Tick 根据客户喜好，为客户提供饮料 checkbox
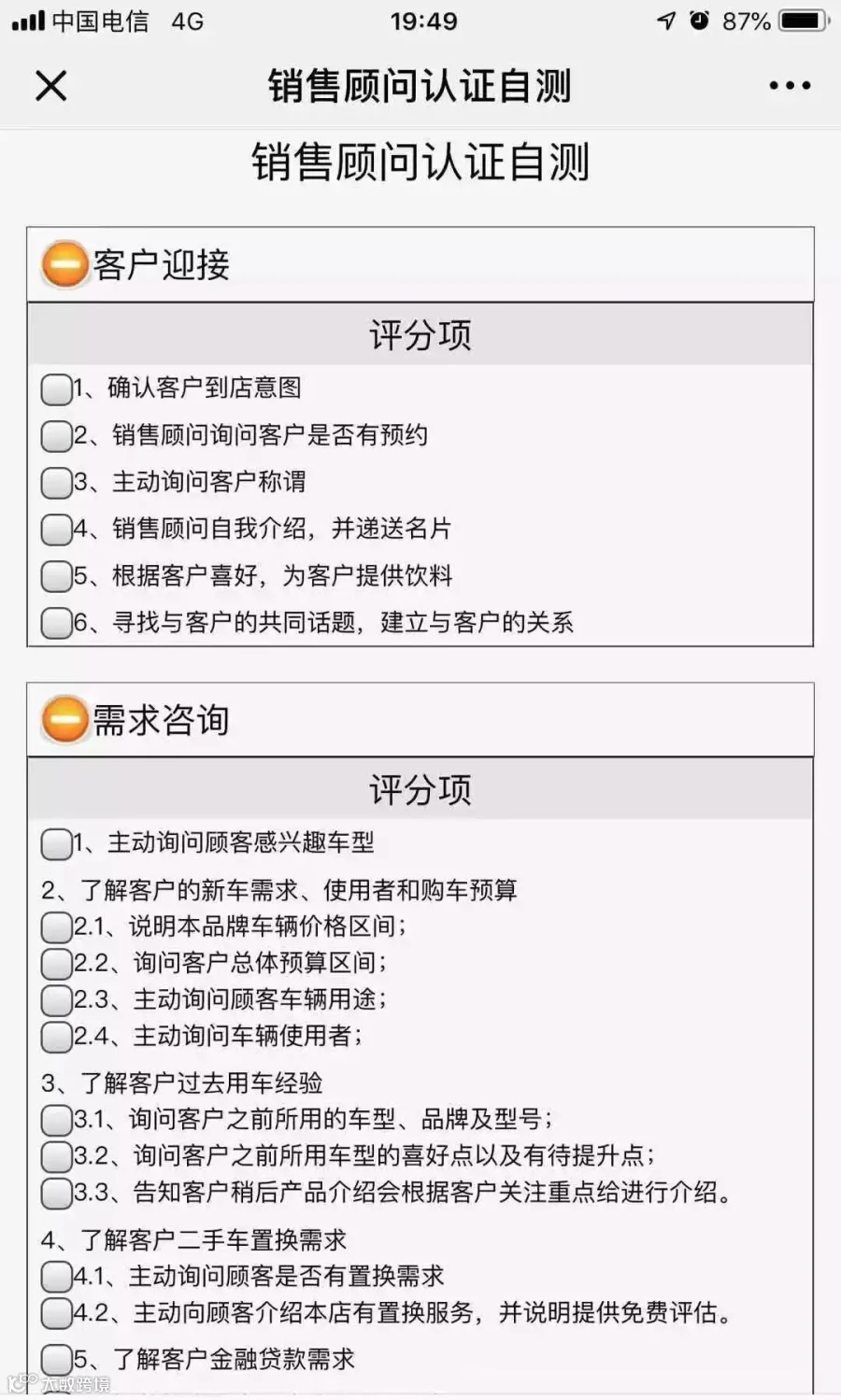841x1400 pixels. coord(57,576)
